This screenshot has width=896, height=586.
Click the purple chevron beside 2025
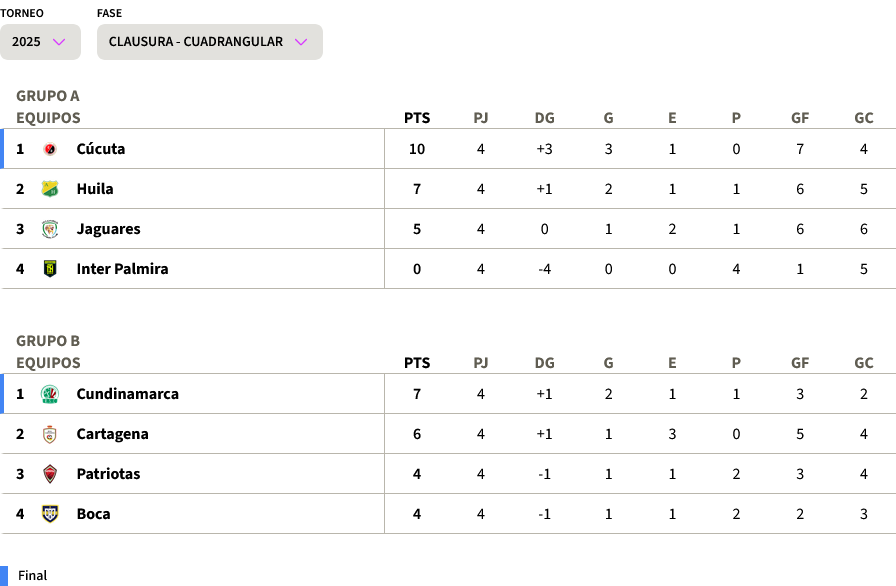(x=59, y=42)
